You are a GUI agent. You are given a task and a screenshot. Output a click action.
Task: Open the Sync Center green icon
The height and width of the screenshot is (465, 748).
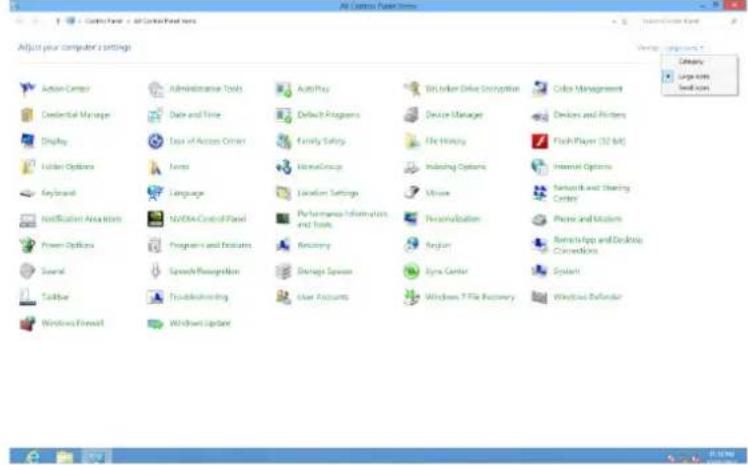click(x=412, y=271)
